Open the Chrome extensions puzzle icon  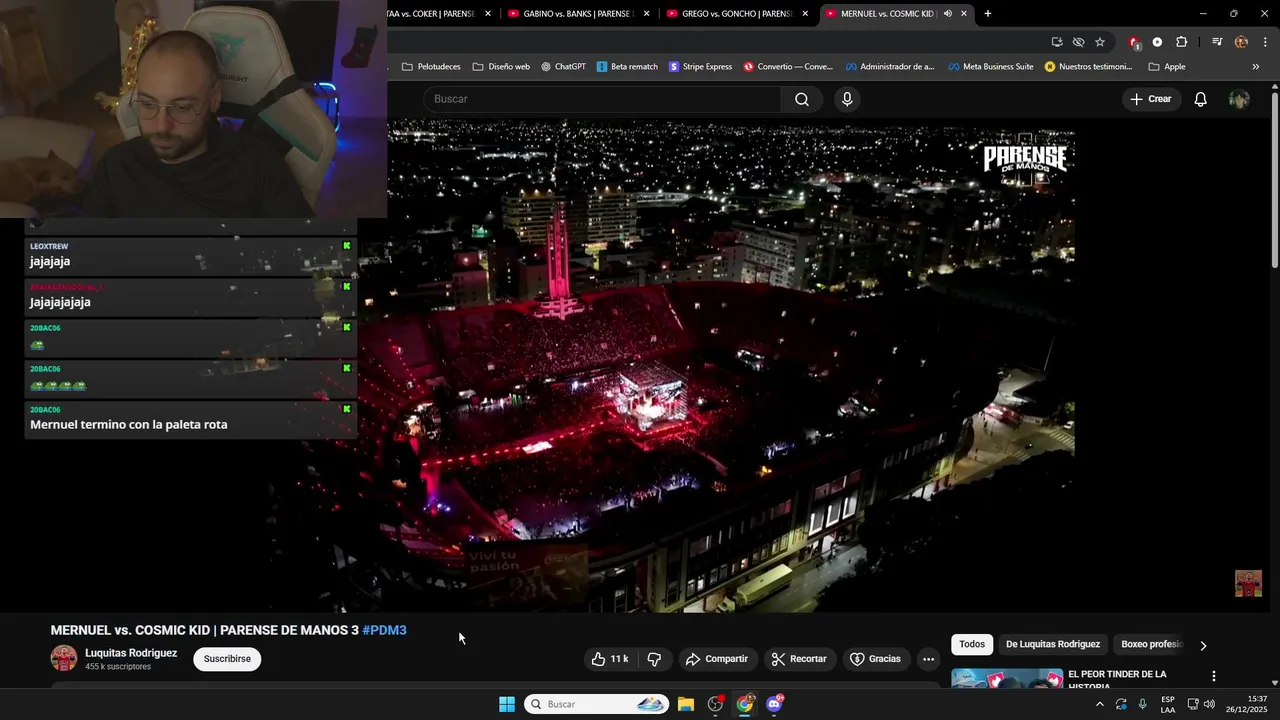pyautogui.click(x=1181, y=42)
